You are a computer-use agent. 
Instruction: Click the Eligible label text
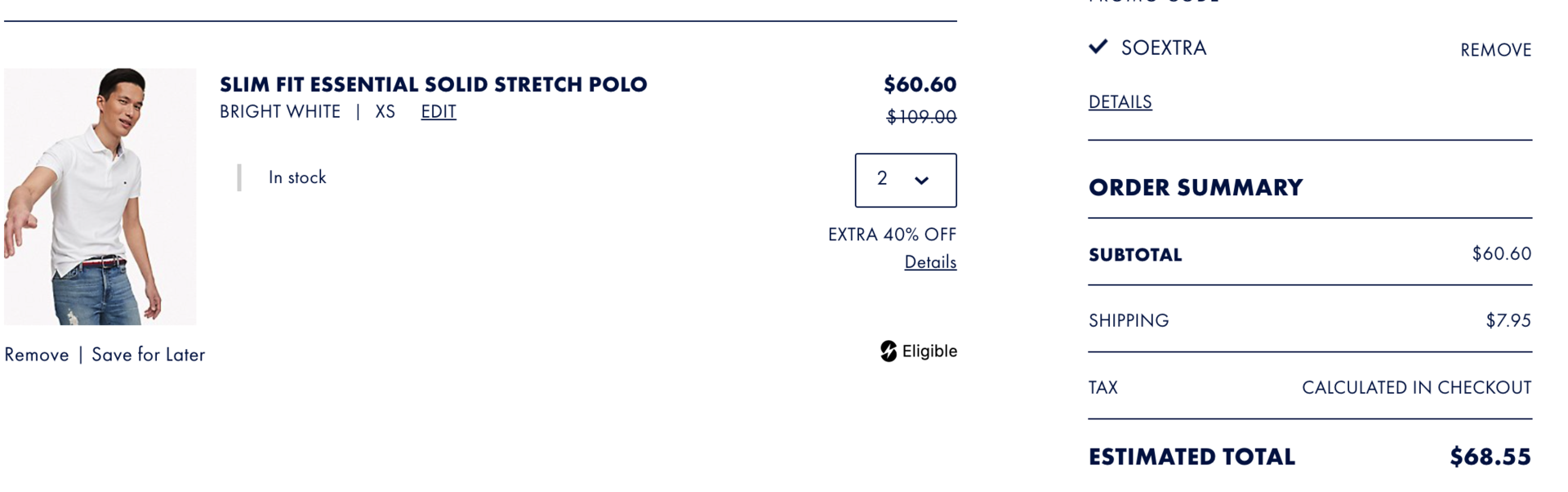[x=929, y=351]
